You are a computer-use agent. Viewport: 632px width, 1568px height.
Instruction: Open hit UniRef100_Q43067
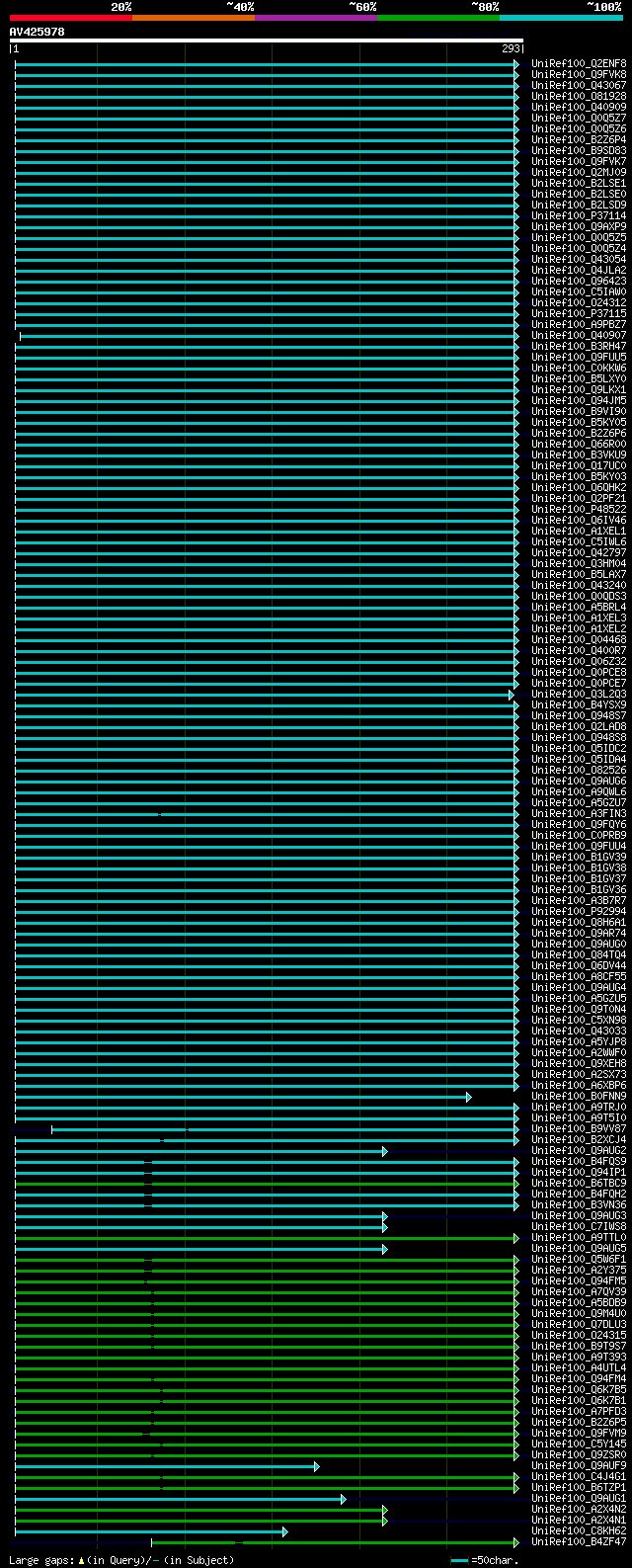579,86
